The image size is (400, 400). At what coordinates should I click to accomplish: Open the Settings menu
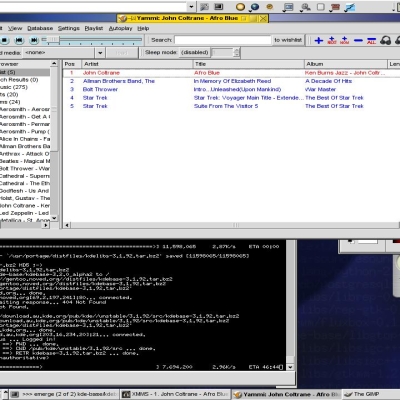click(69, 28)
